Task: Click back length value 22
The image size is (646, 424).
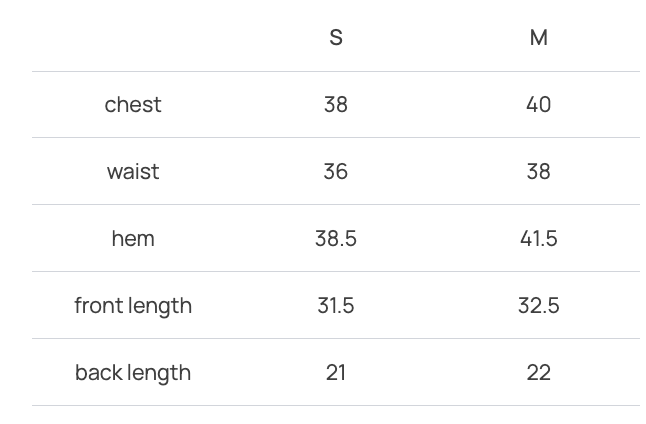Action: coord(538,373)
